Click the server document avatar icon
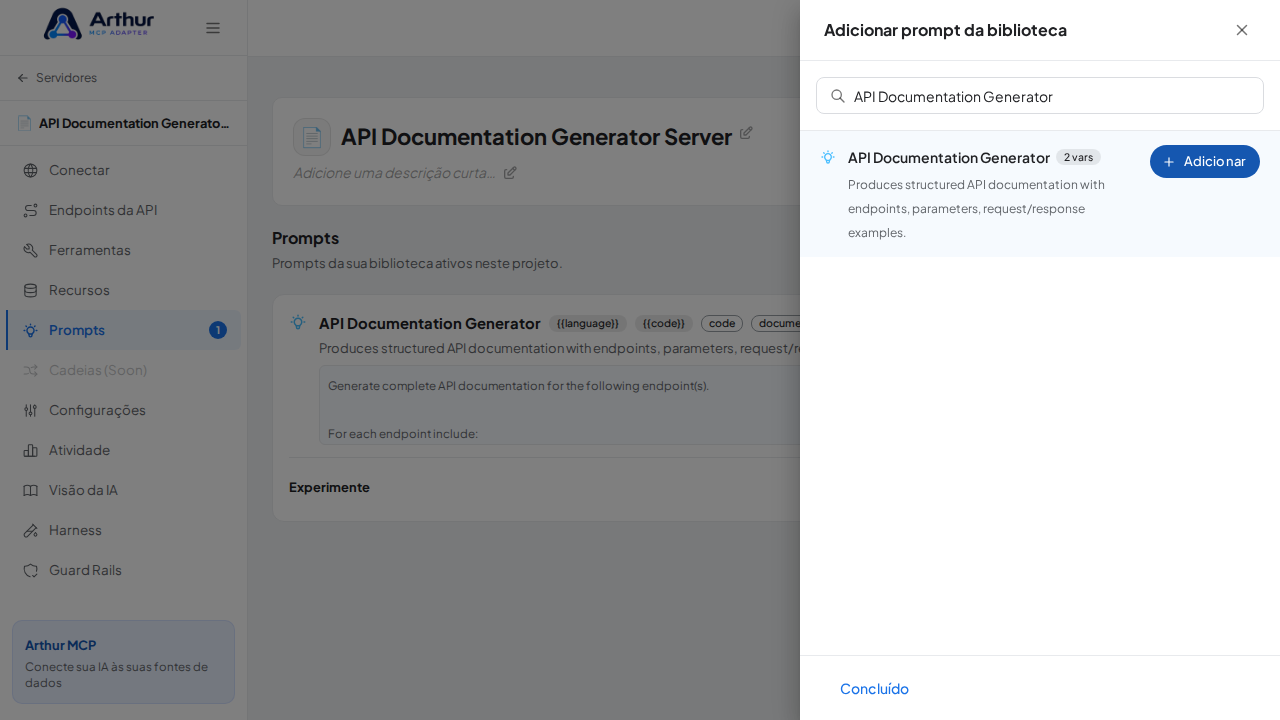Screen dimensions: 1280x720 click(x=312, y=137)
